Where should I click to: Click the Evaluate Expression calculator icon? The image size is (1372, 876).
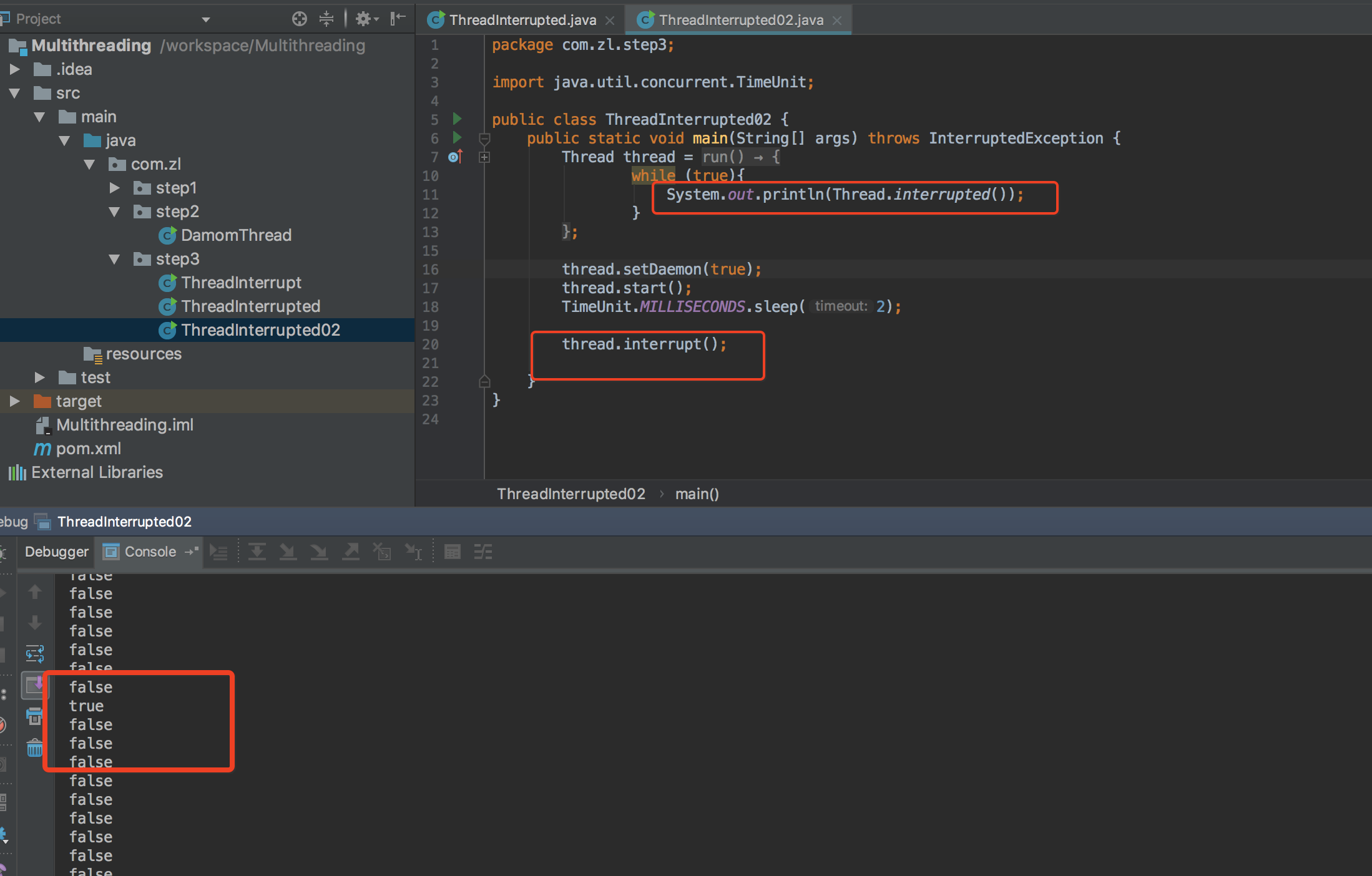[x=452, y=552]
